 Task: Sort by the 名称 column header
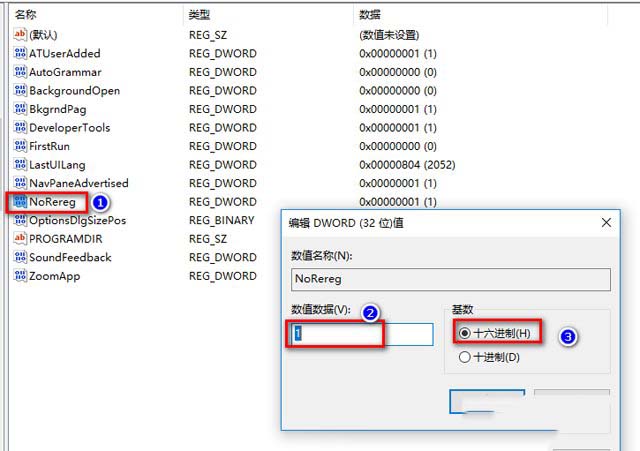[x=25, y=15]
